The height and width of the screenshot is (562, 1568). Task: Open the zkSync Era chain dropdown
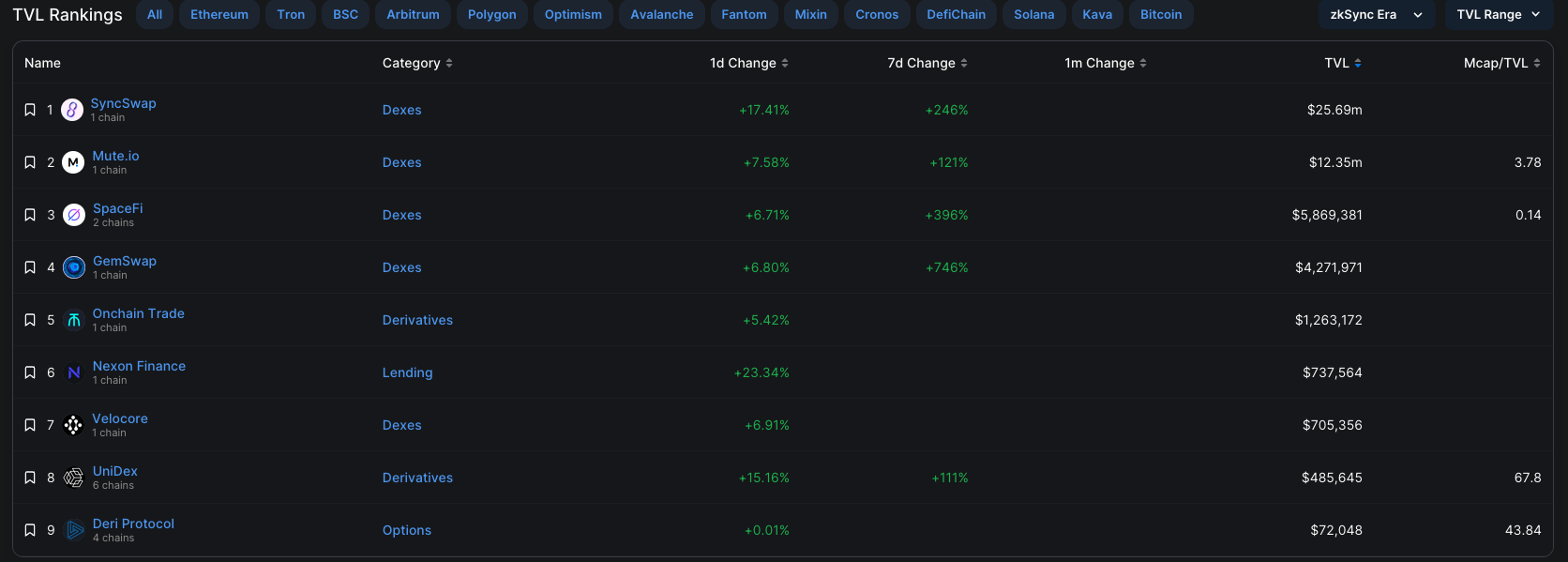pos(1376,15)
